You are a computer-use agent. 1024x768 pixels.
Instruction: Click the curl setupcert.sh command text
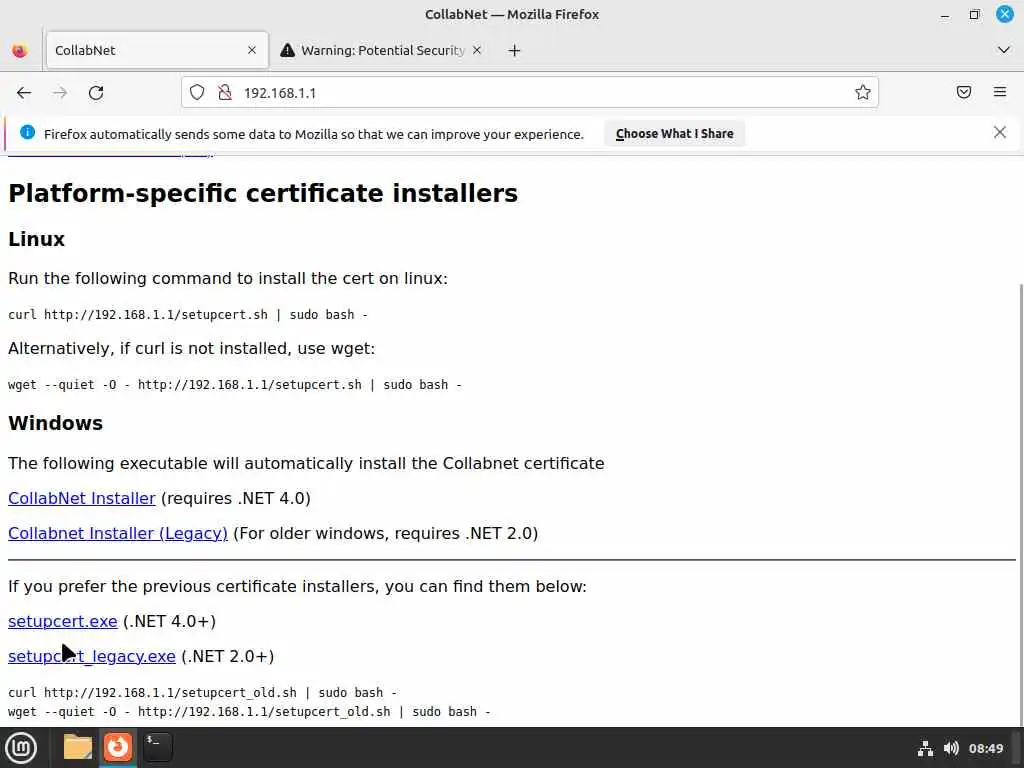(187, 315)
